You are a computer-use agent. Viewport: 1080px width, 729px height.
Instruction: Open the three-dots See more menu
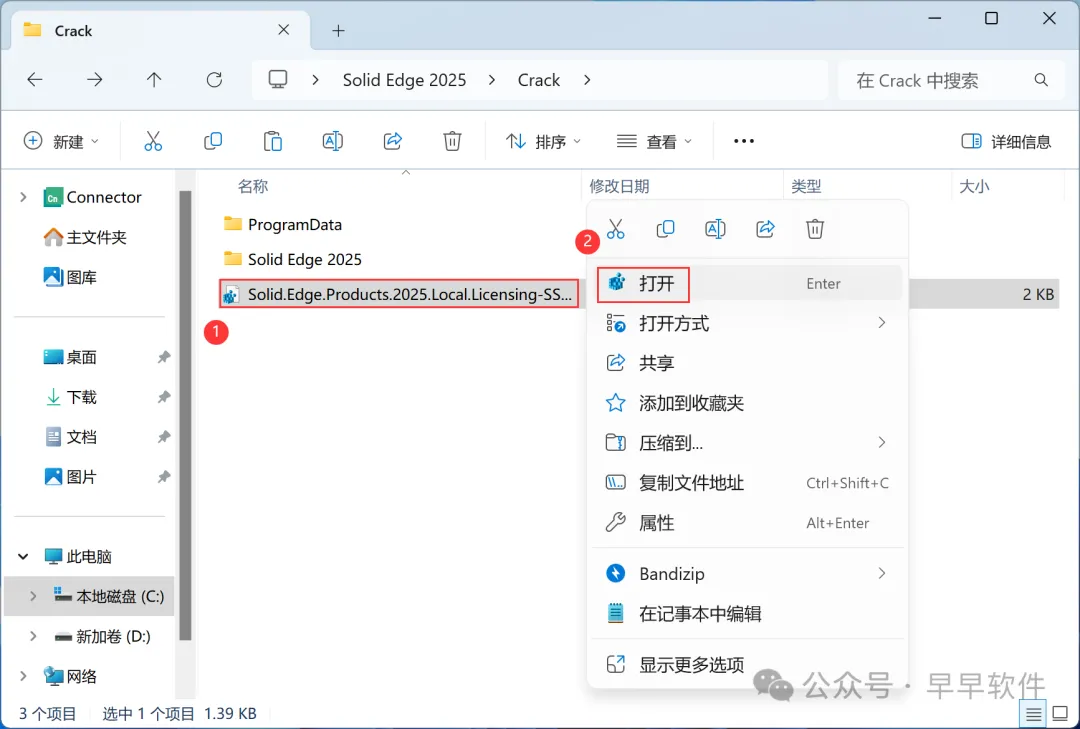(x=744, y=141)
